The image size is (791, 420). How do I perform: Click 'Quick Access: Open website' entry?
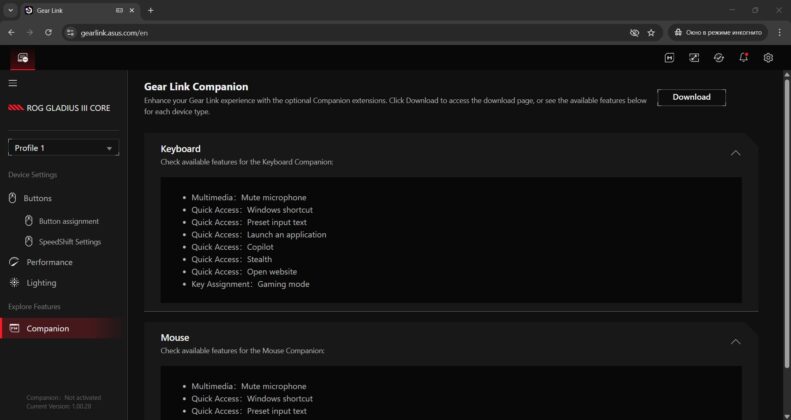[x=244, y=272]
